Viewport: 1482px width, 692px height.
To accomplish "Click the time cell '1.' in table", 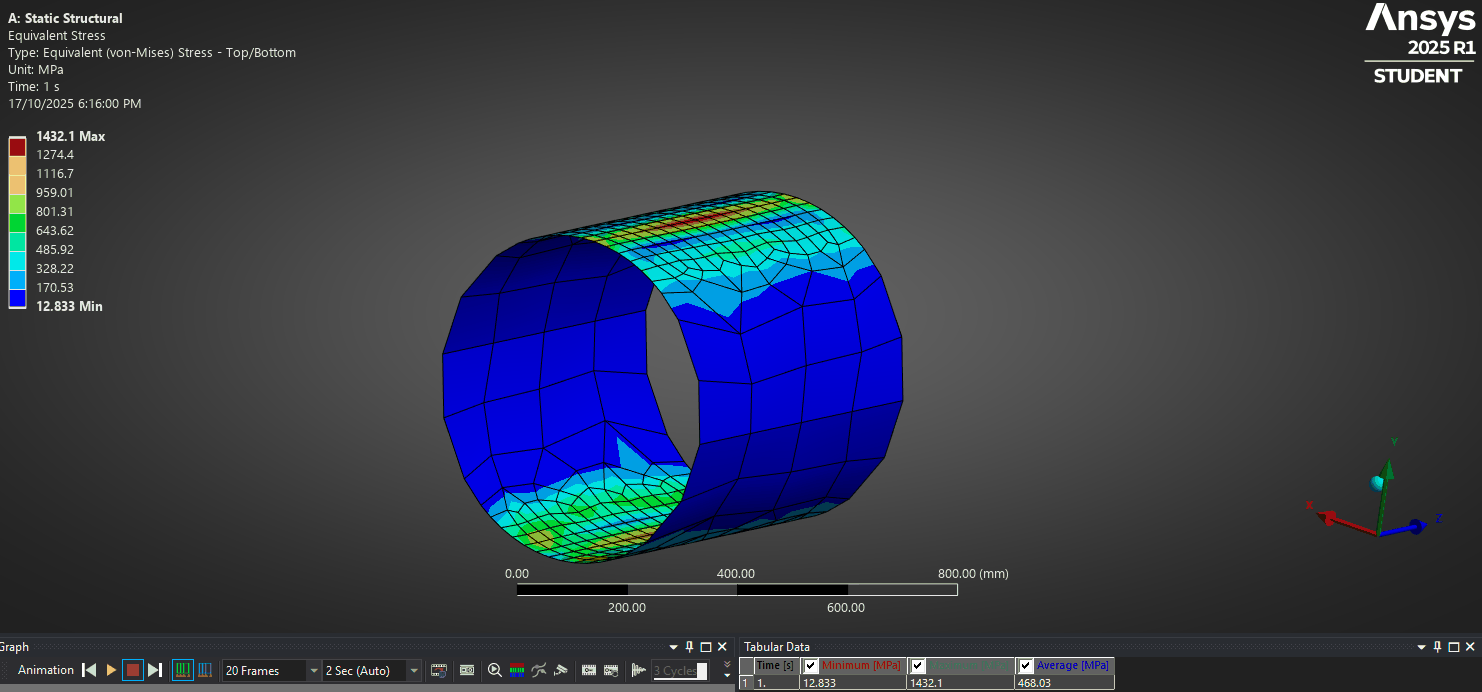I will coord(777,683).
